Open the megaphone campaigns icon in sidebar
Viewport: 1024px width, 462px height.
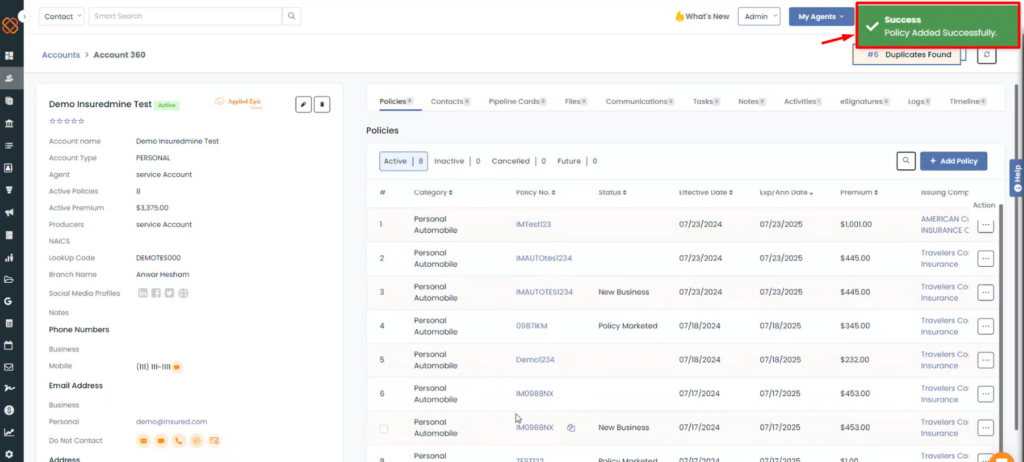coord(9,212)
